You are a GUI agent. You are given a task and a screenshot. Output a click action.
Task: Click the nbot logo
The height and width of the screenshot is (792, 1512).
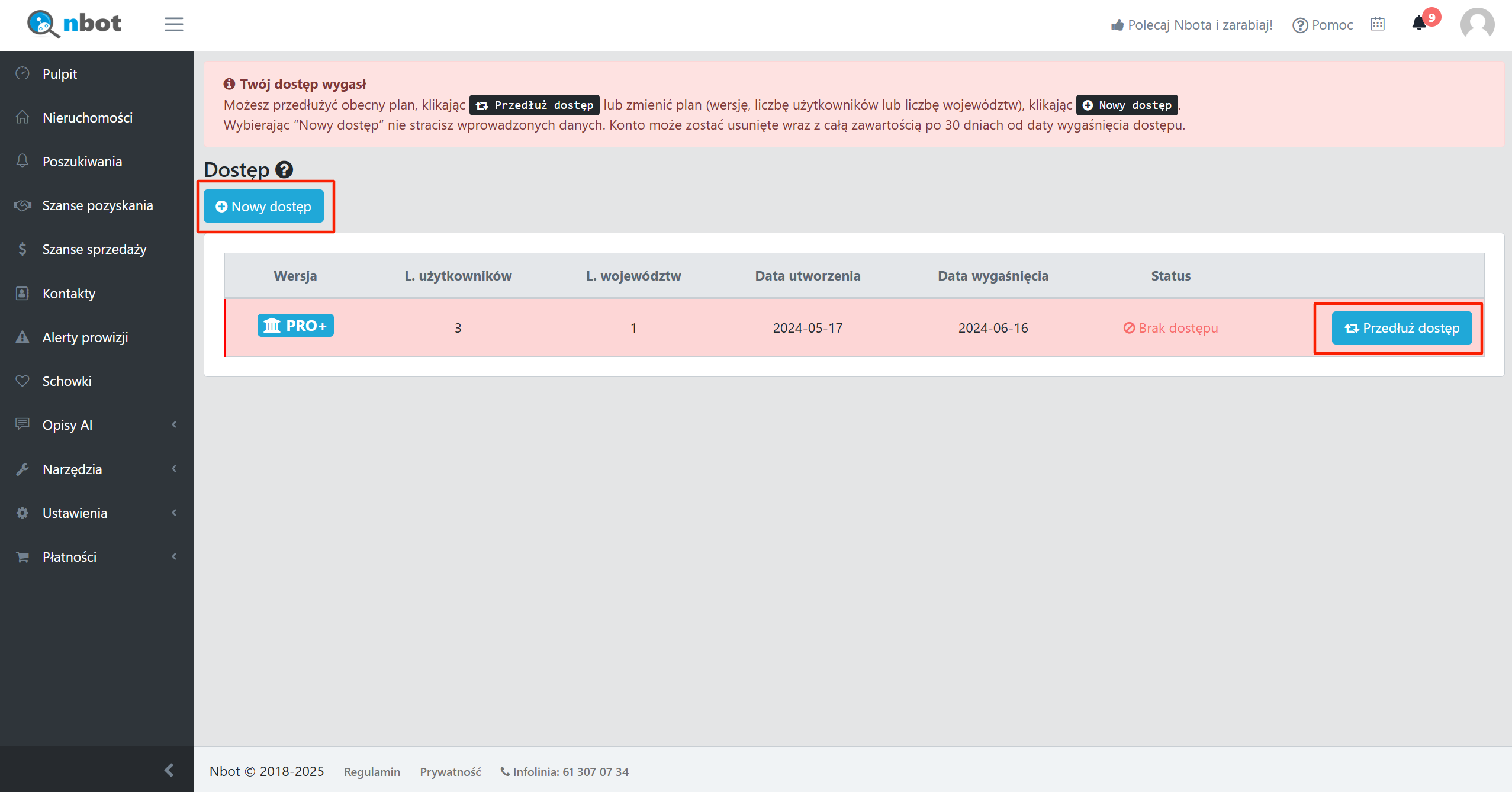pos(75,24)
